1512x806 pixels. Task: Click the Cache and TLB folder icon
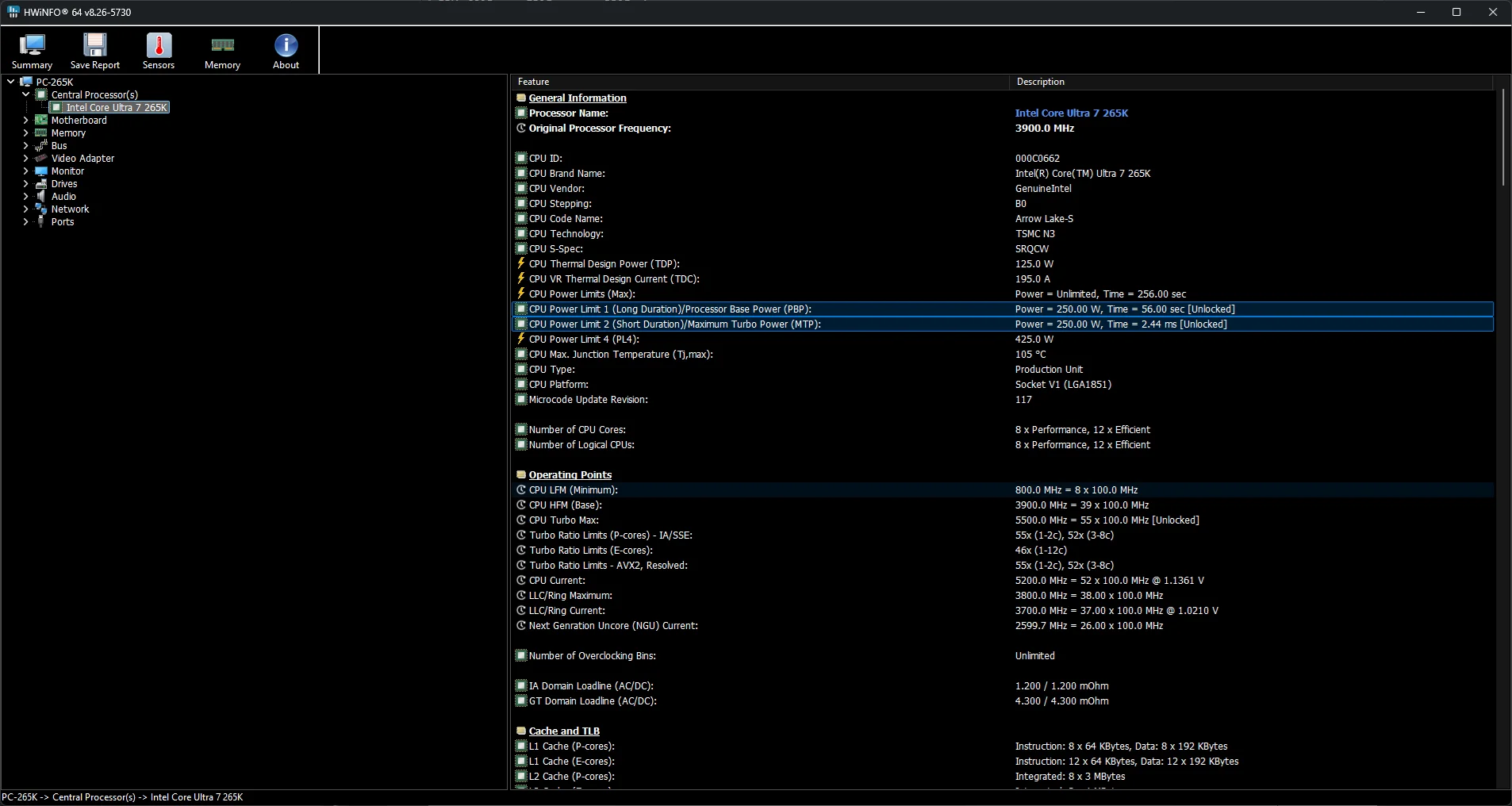pyautogui.click(x=521, y=731)
